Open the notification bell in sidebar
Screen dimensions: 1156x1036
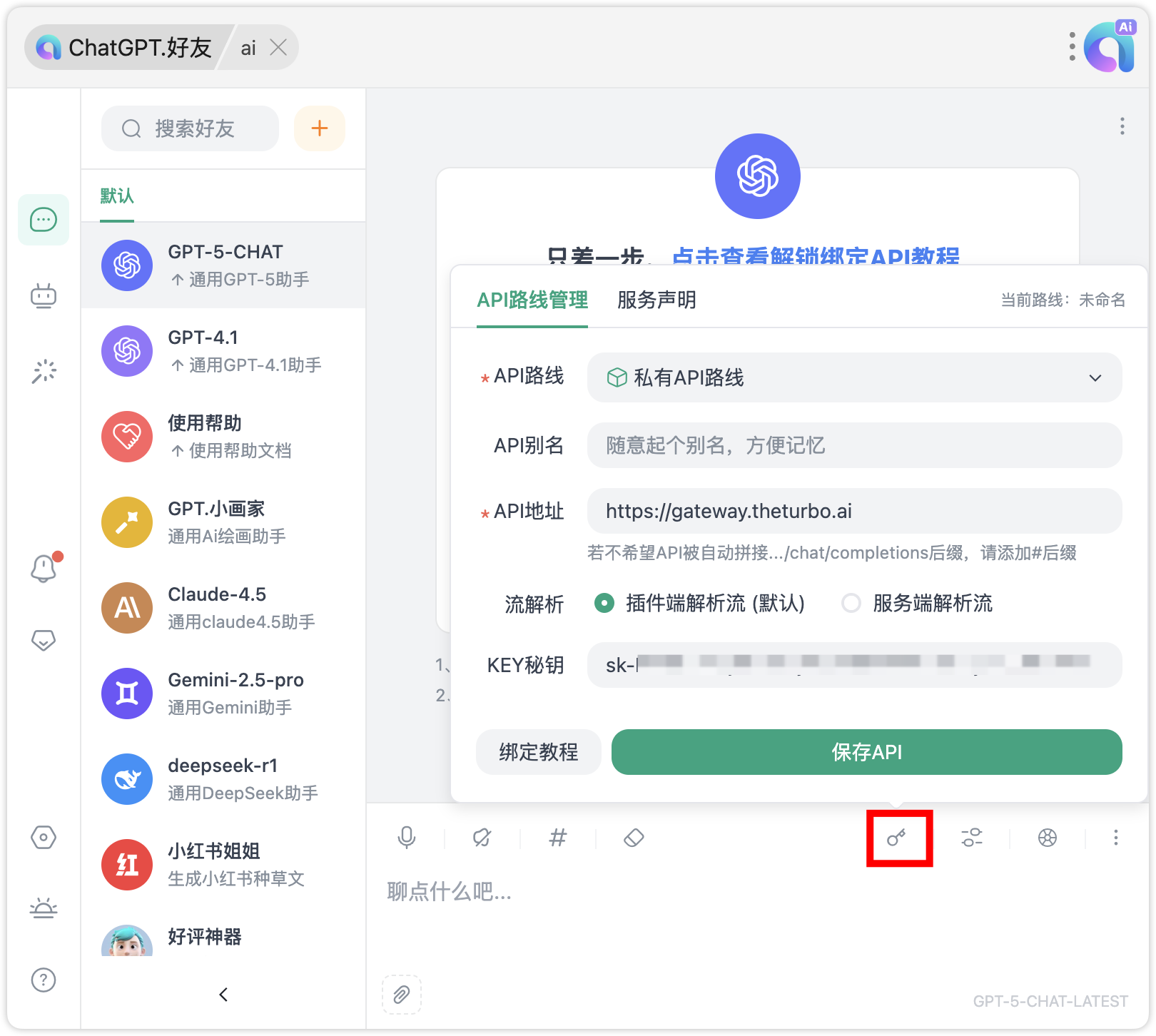[x=44, y=569]
